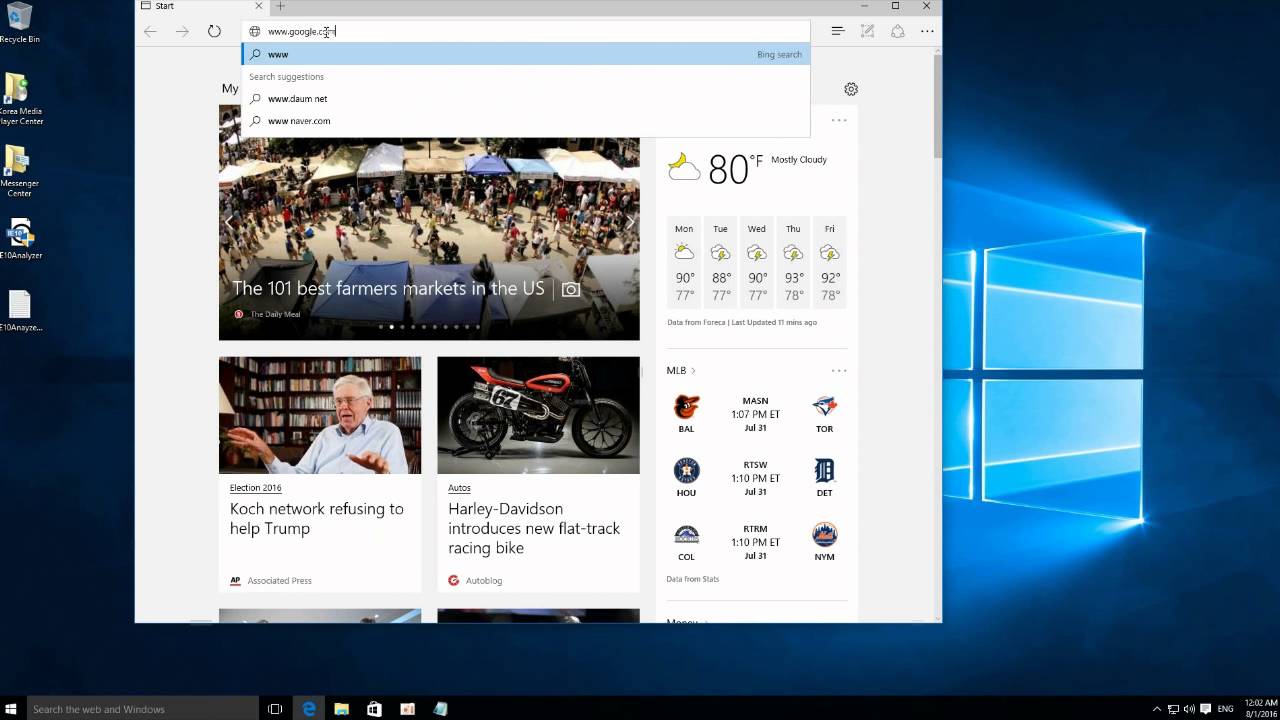1280x720 pixels.
Task: Click the Share icon in Edge toolbar
Action: click(x=898, y=31)
